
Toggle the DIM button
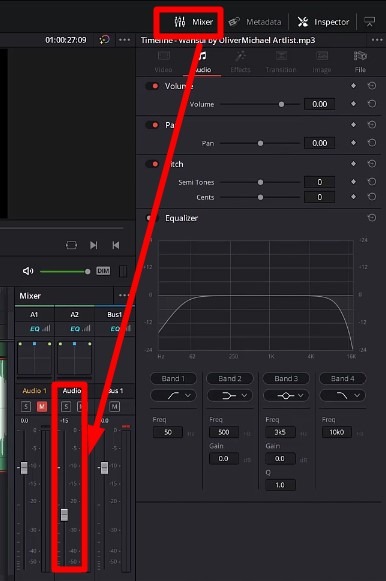(103, 271)
